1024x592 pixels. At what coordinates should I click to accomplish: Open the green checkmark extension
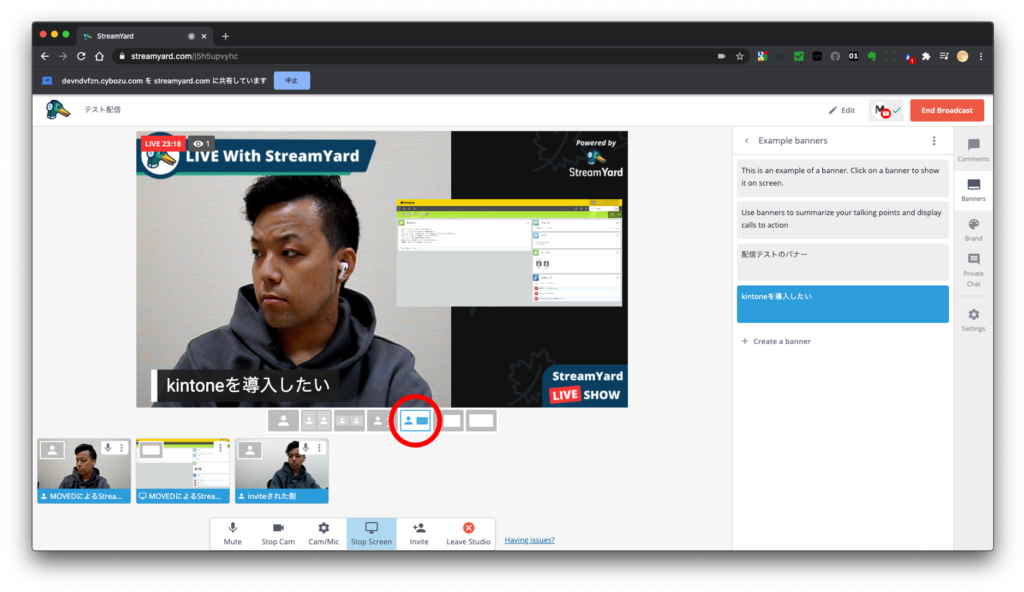(798, 56)
